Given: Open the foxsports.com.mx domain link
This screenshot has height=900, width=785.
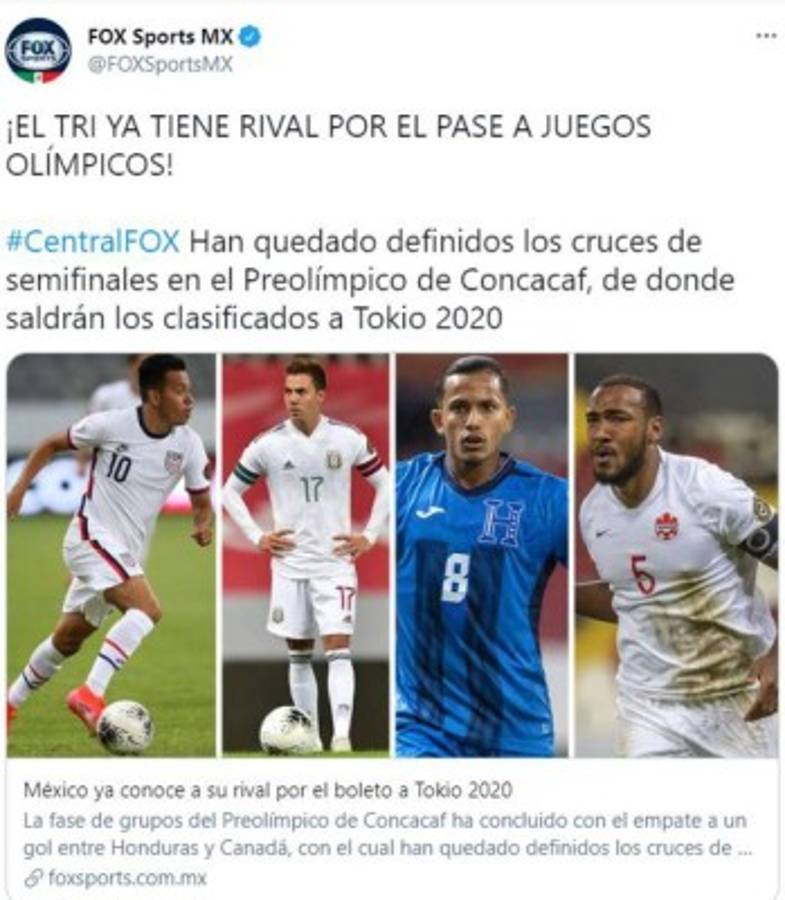Looking at the screenshot, I should [127, 878].
